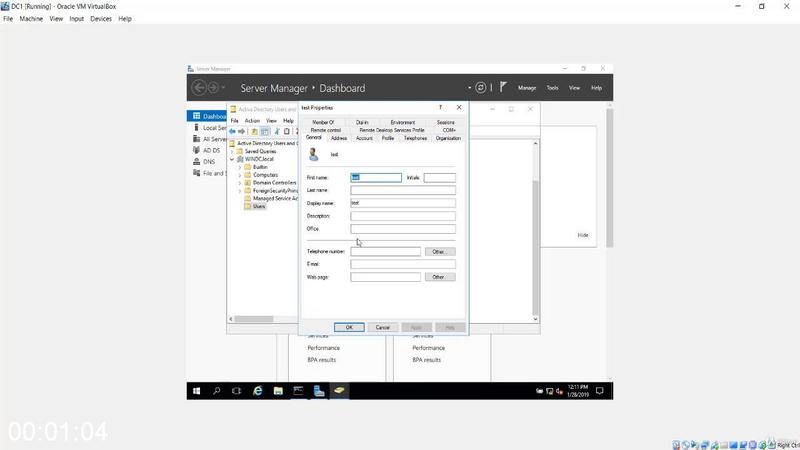Screen dimensions: 800x450
Task: Switch to the Profile tab
Action: (388, 138)
